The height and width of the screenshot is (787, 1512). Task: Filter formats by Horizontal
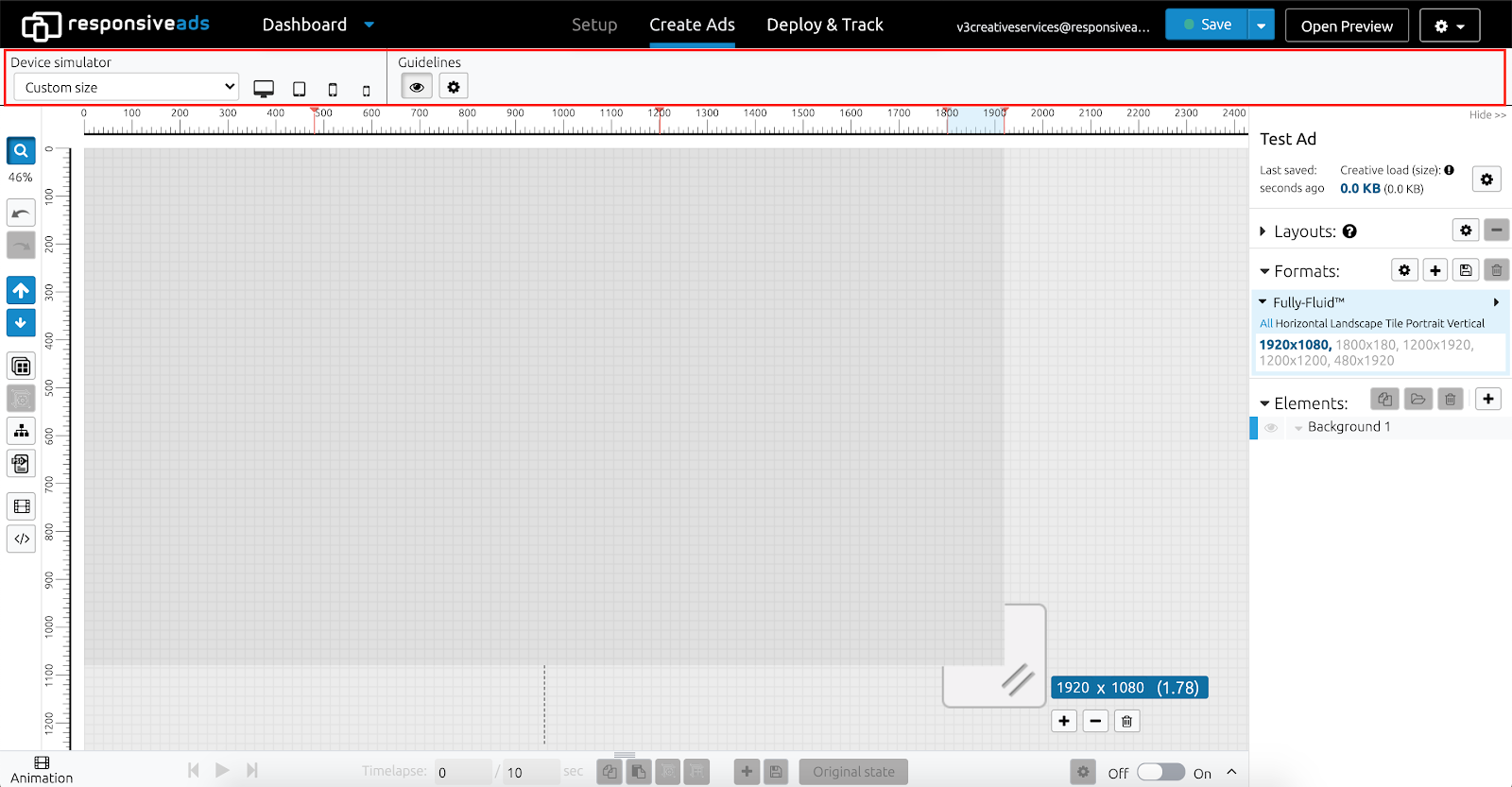pyautogui.click(x=1302, y=324)
